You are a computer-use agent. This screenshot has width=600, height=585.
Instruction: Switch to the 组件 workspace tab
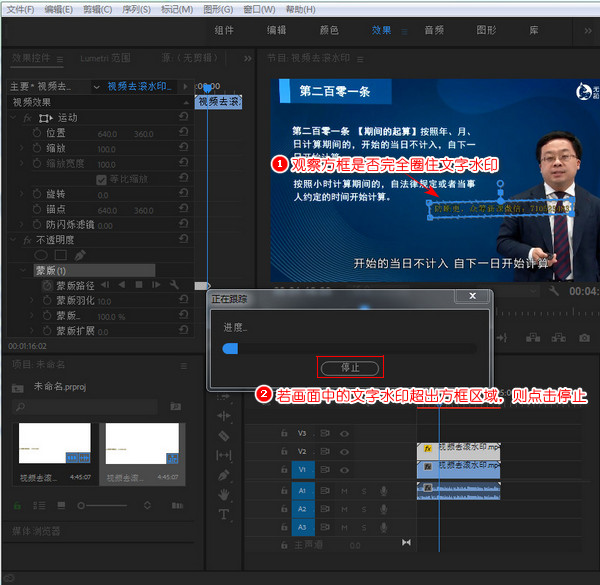click(x=224, y=30)
